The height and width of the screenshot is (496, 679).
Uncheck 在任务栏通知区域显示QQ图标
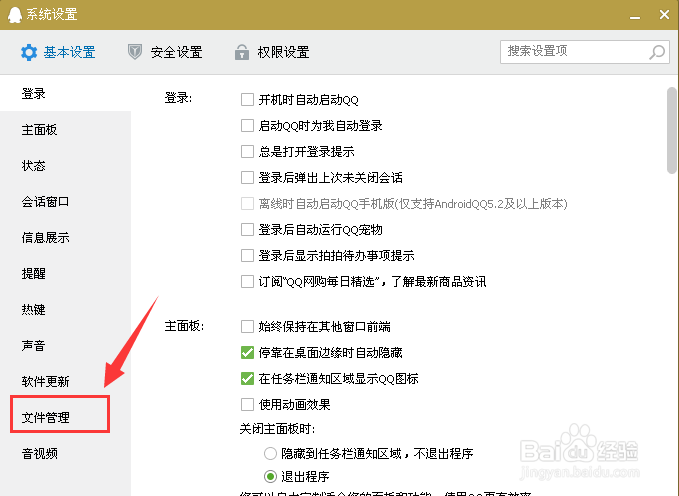click(x=247, y=379)
